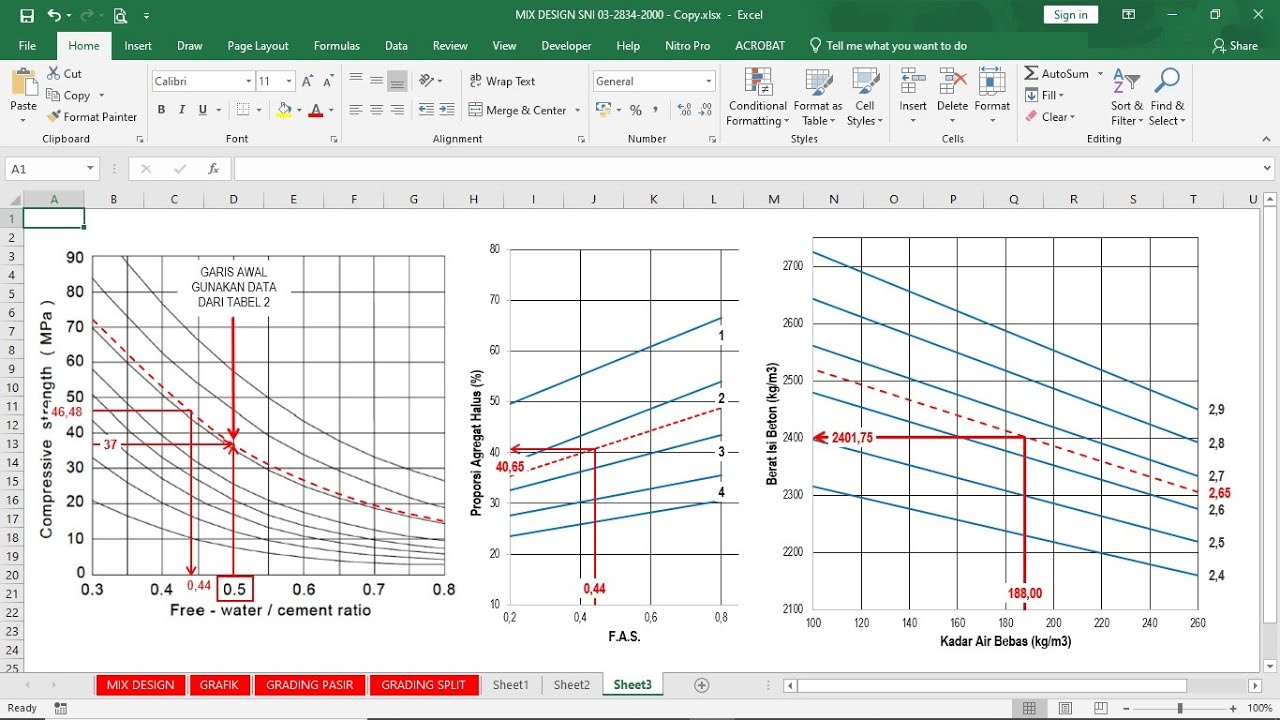
Task: Toggle underline formatting
Action: pyautogui.click(x=203, y=110)
